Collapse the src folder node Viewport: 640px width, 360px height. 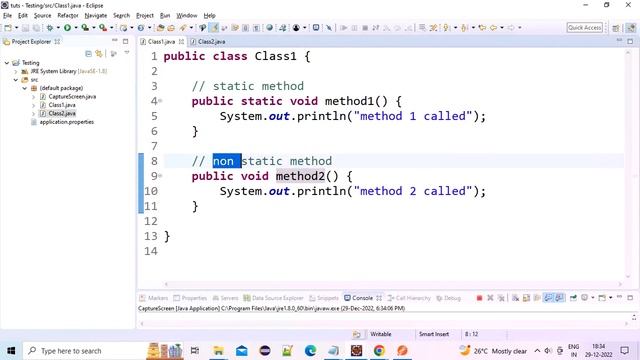(x=16, y=80)
